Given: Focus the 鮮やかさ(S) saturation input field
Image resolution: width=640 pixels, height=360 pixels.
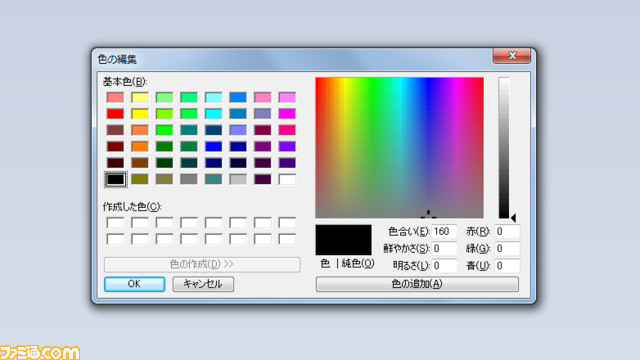Looking at the screenshot, I should [x=444, y=249].
